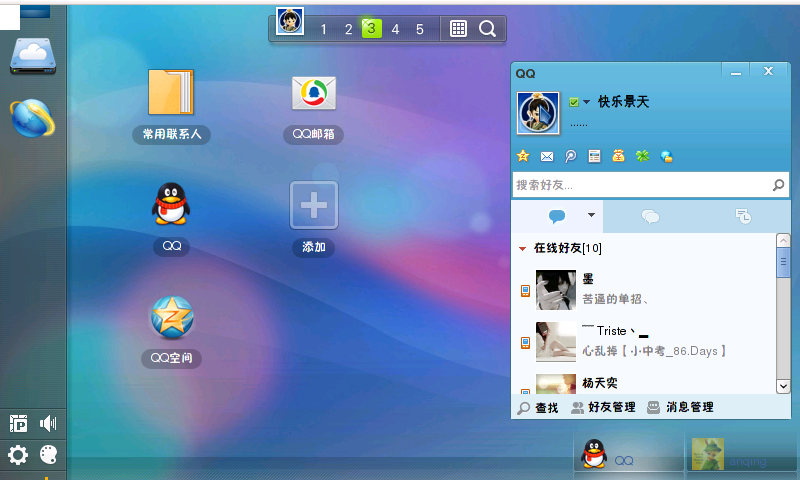Click the speaker volume icon in the sidebar
The image size is (800, 480).
point(48,423)
